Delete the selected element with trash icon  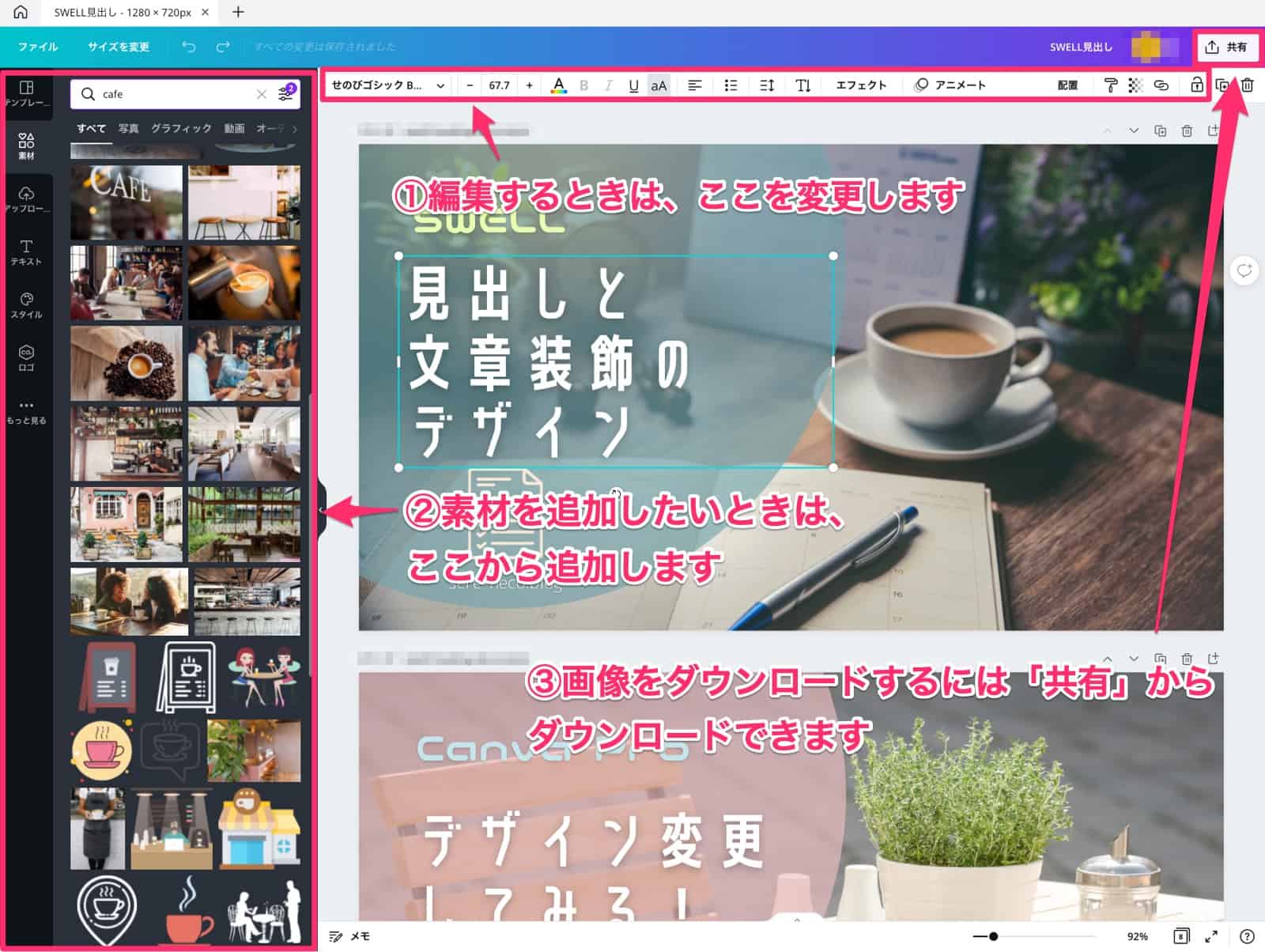point(1247,85)
